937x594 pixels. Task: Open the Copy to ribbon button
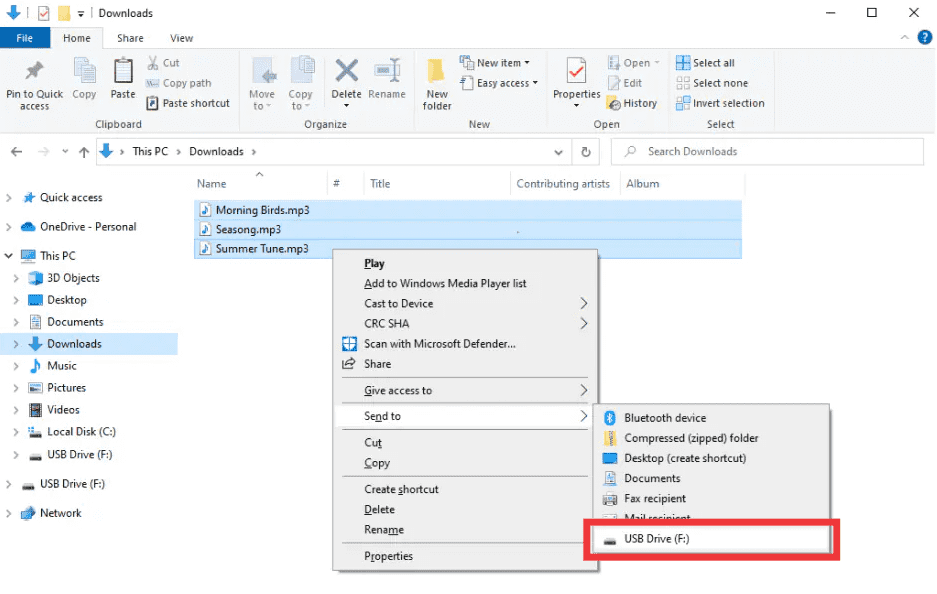pos(301,83)
